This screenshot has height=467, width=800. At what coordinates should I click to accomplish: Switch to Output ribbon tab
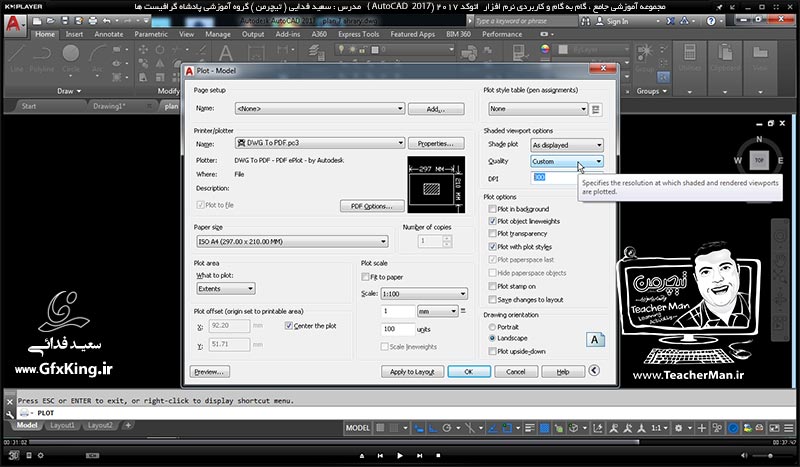pos(253,34)
